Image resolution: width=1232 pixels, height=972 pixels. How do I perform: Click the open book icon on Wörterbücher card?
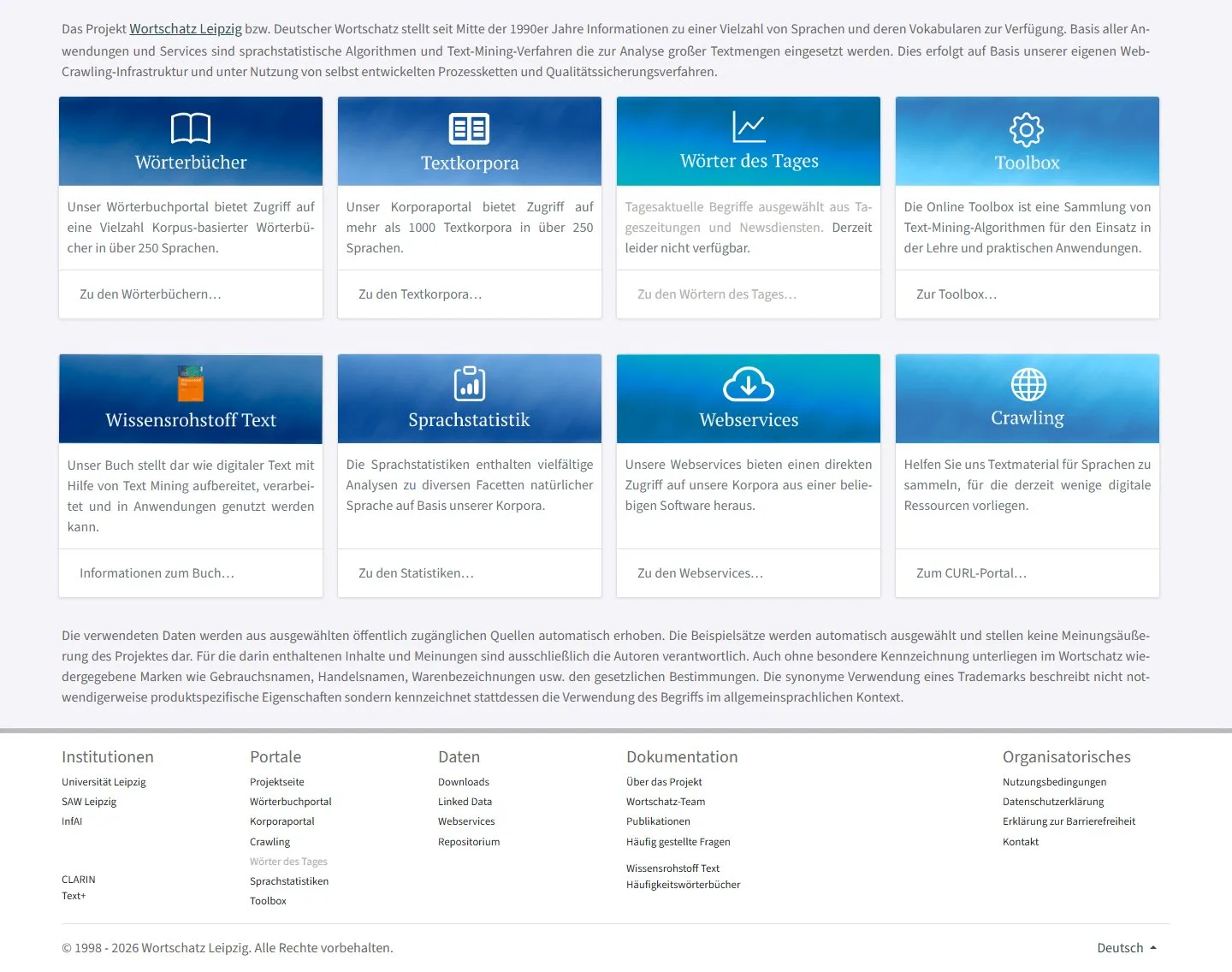click(x=191, y=128)
